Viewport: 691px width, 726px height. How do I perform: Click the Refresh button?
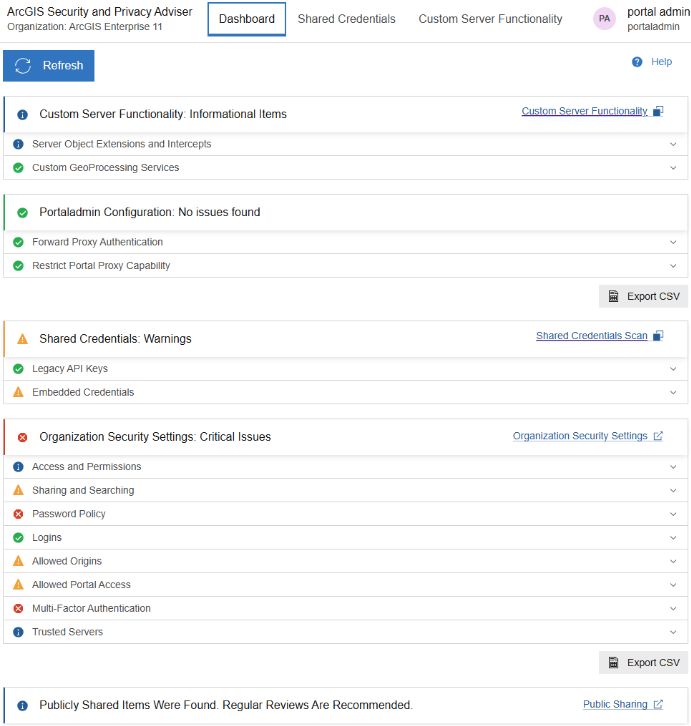pyautogui.click(x=49, y=66)
